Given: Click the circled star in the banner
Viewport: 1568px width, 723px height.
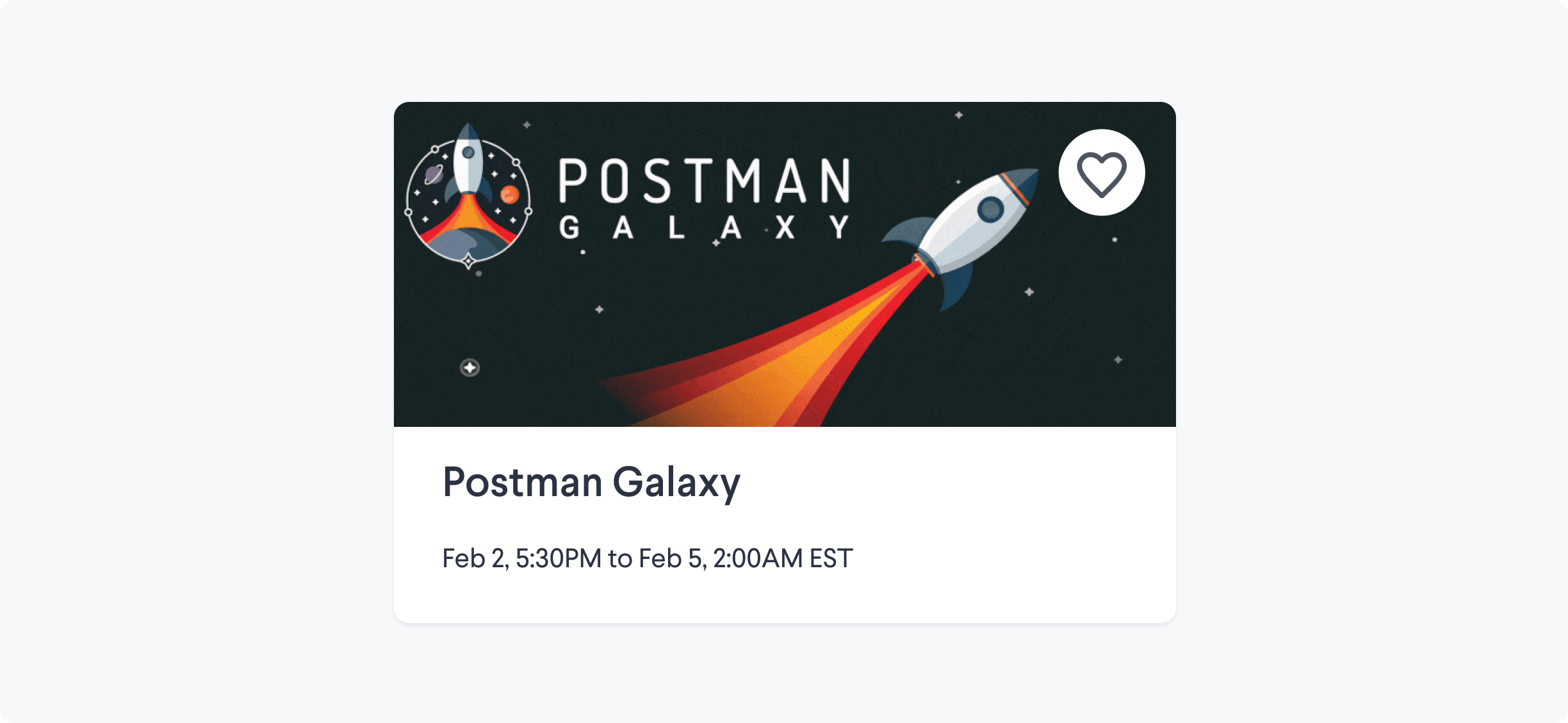Looking at the screenshot, I should 470,368.
